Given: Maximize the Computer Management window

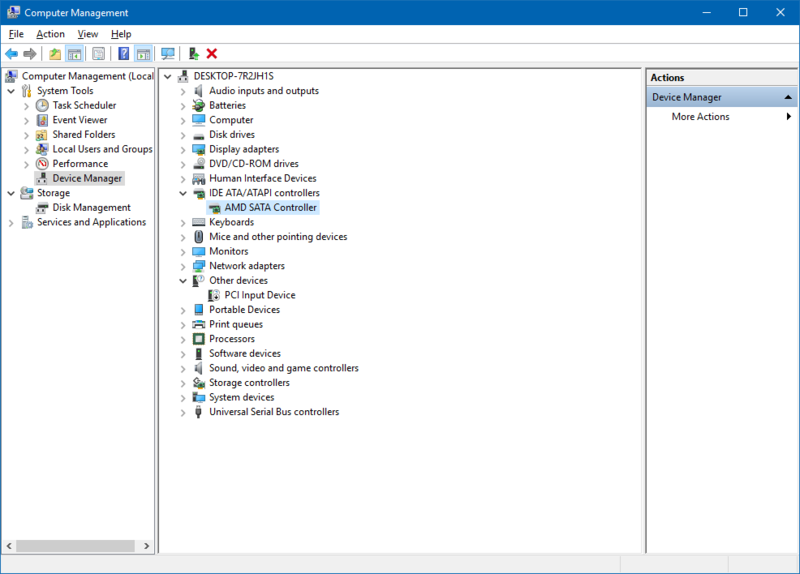Looking at the screenshot, I should [x=743, y=12].
